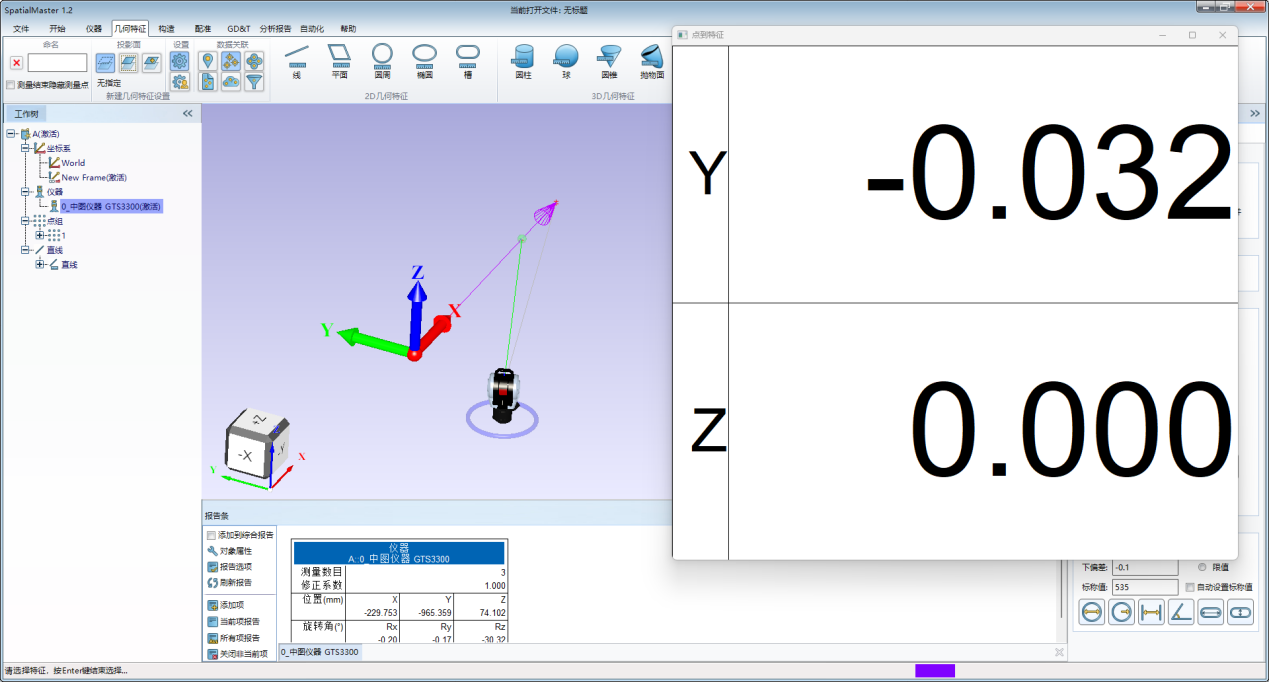This screenshot has width=1269, height=682.
Task: Click the funnel filter icon in 数据关联
Action: tap(255, 82)
